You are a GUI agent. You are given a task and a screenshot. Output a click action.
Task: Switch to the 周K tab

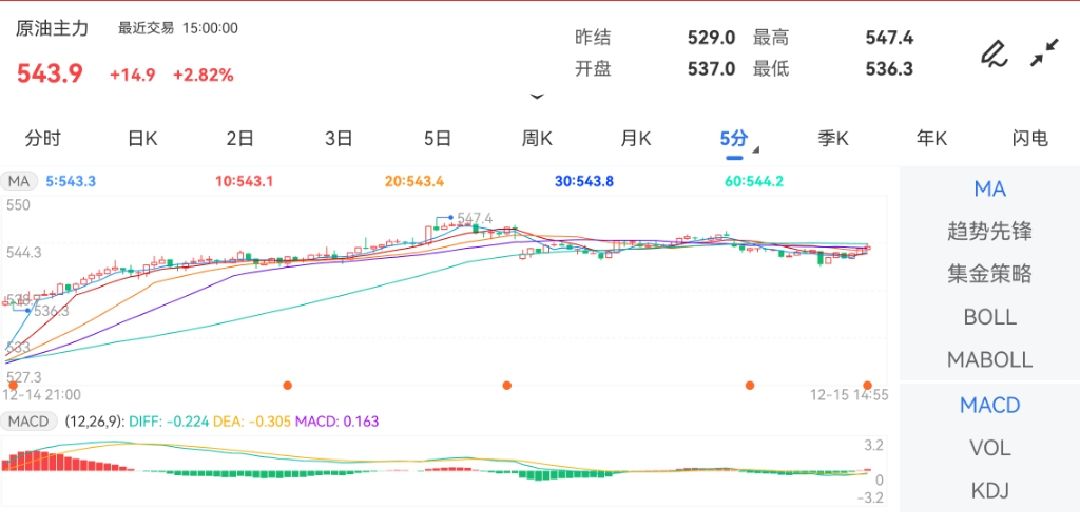pos(537,139)
